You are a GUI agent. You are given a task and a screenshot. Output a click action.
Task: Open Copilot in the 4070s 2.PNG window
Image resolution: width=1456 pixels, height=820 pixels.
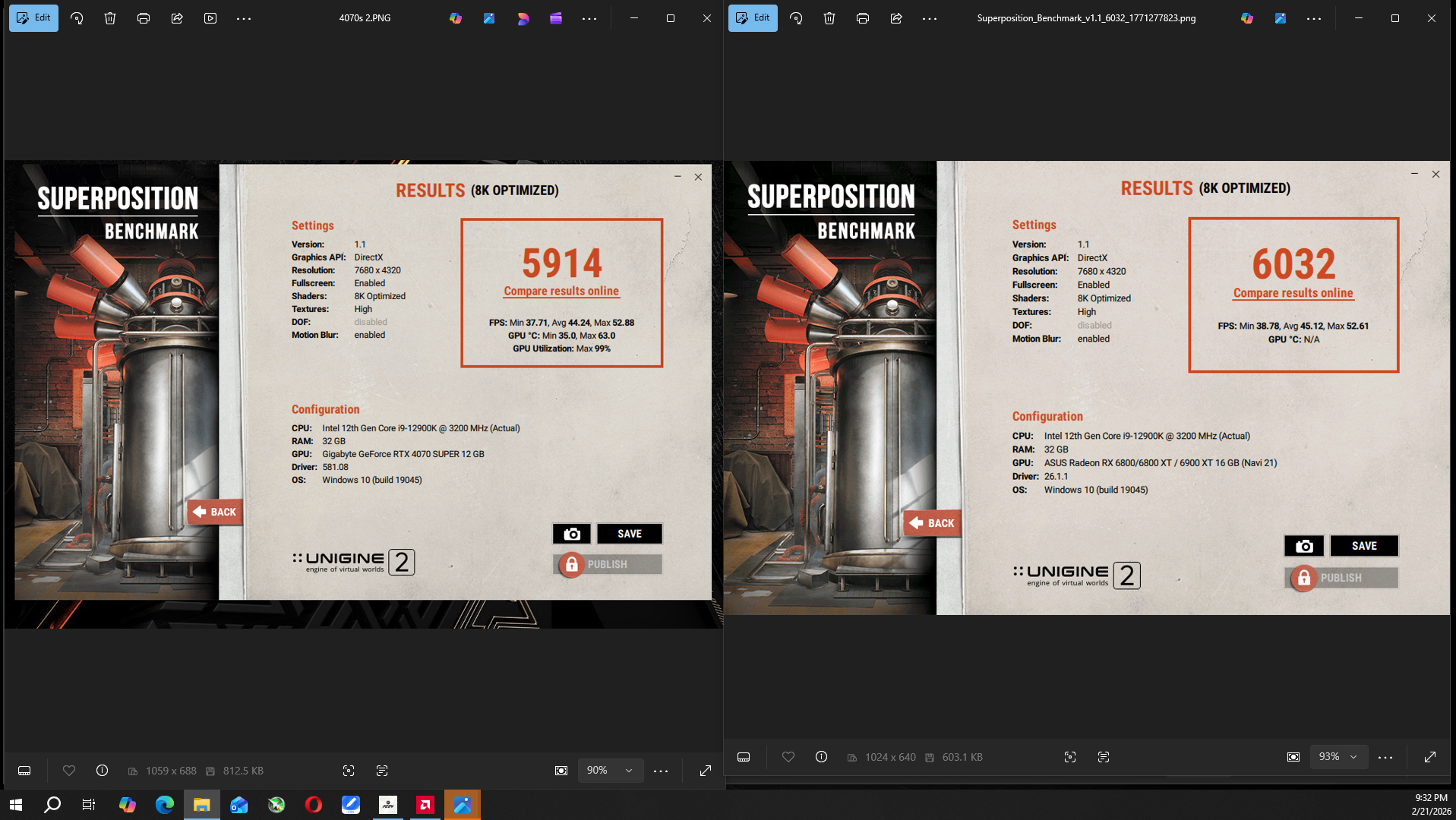[x=456, y=18]
